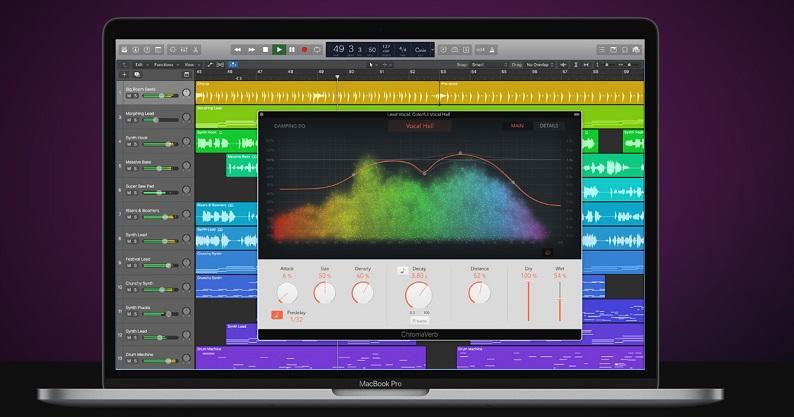This screenshot has height=417, width=794.
Task: Open the Edit menu in Tracks area
Action: click(x=139, y=65)
